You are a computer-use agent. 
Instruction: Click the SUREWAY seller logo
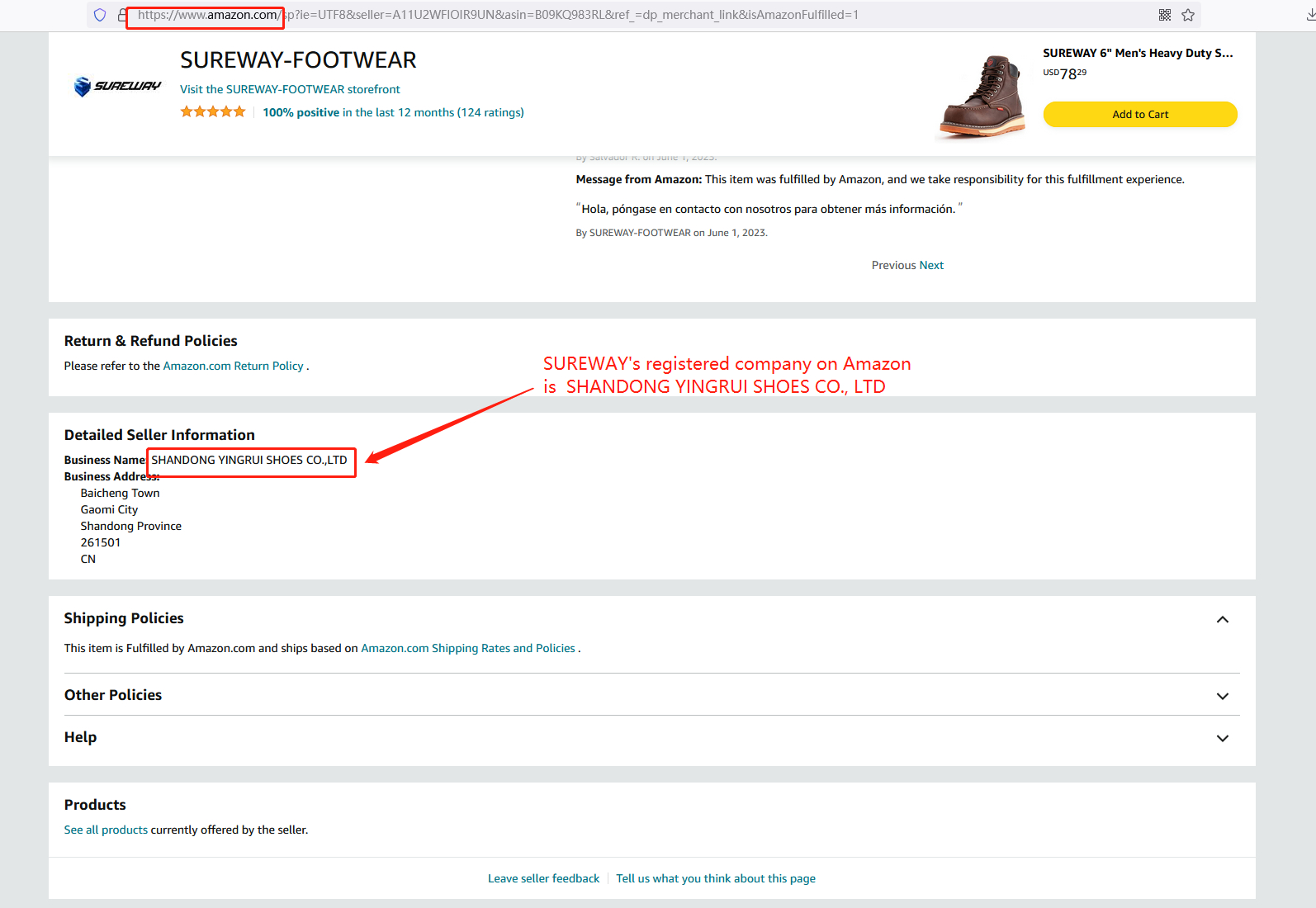click(117, 86)
